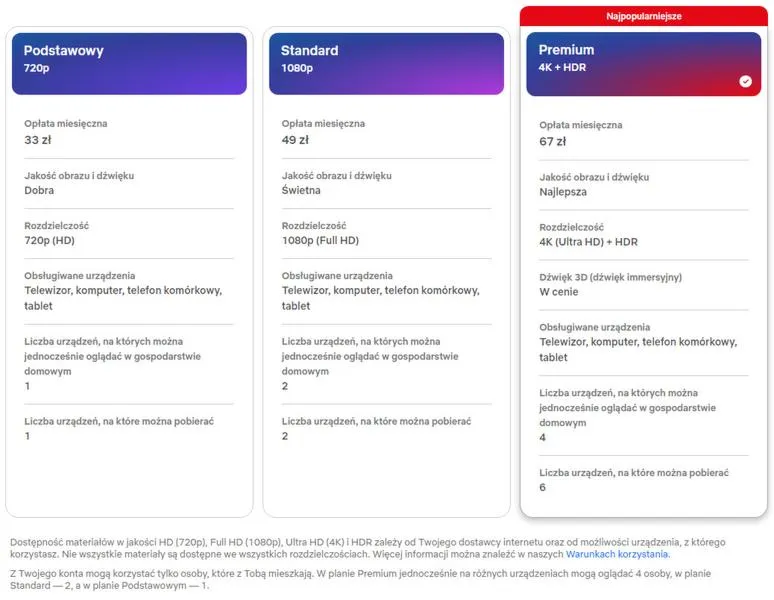
Task: Click the 1080p (Full HD) resolution value
Action: [x=320, y=240]
